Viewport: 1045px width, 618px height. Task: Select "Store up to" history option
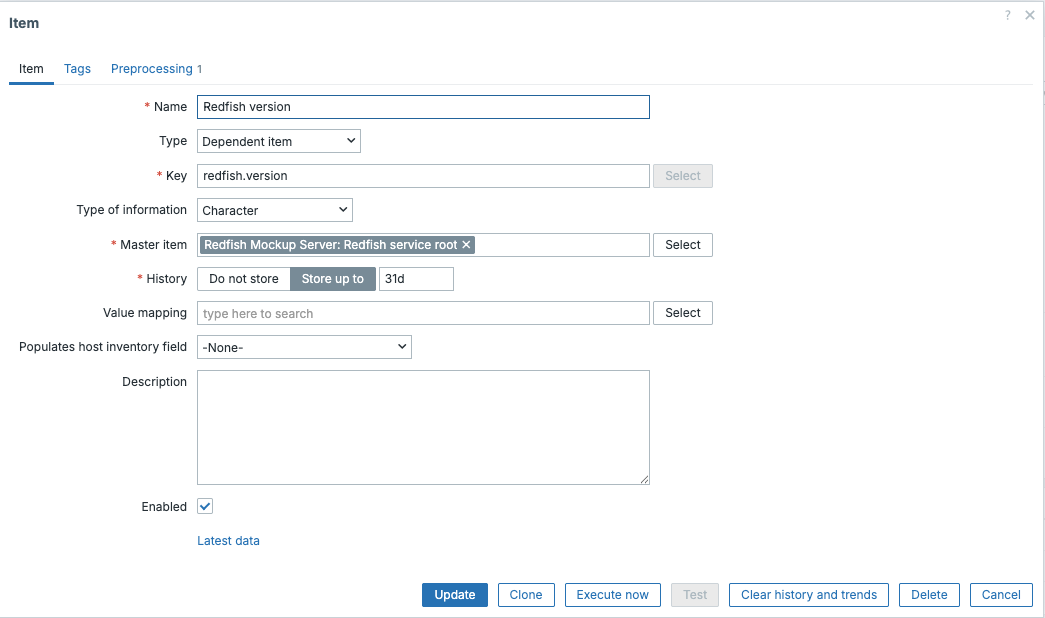(x=333, y=278)
